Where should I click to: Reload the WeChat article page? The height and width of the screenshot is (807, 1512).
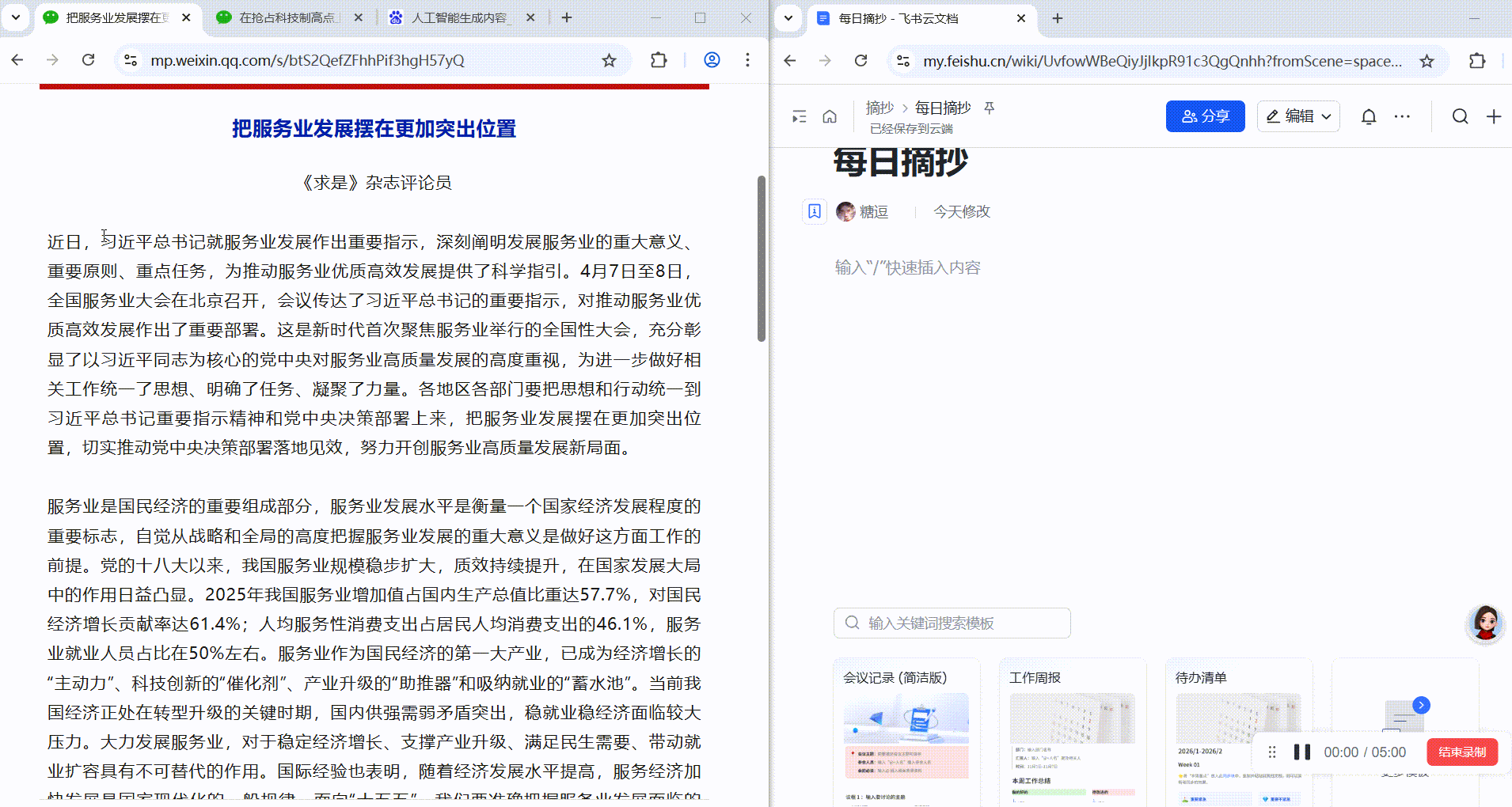[x=88, y=60]
